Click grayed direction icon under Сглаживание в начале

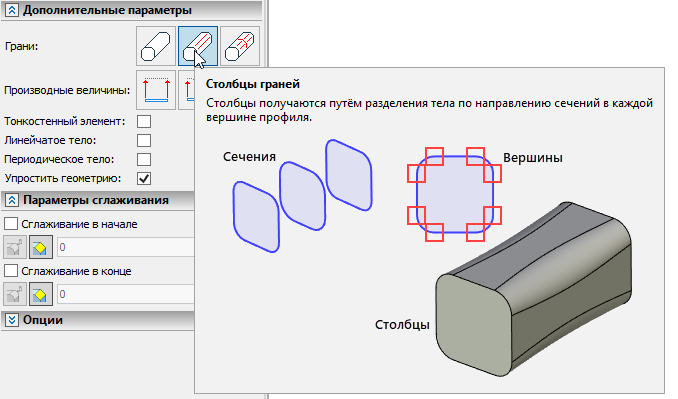coord(15,247)
